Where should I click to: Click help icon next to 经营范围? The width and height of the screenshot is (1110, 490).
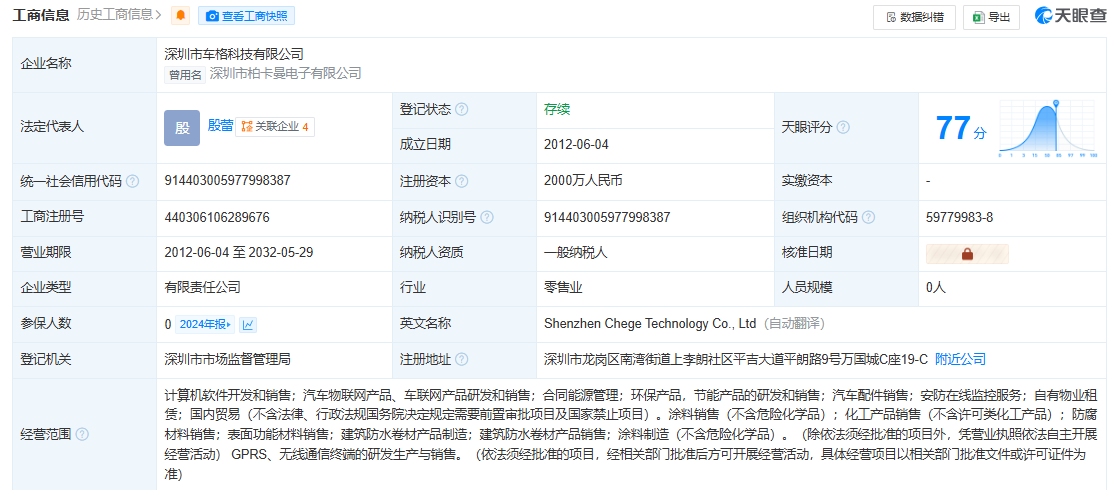point(81,433)
